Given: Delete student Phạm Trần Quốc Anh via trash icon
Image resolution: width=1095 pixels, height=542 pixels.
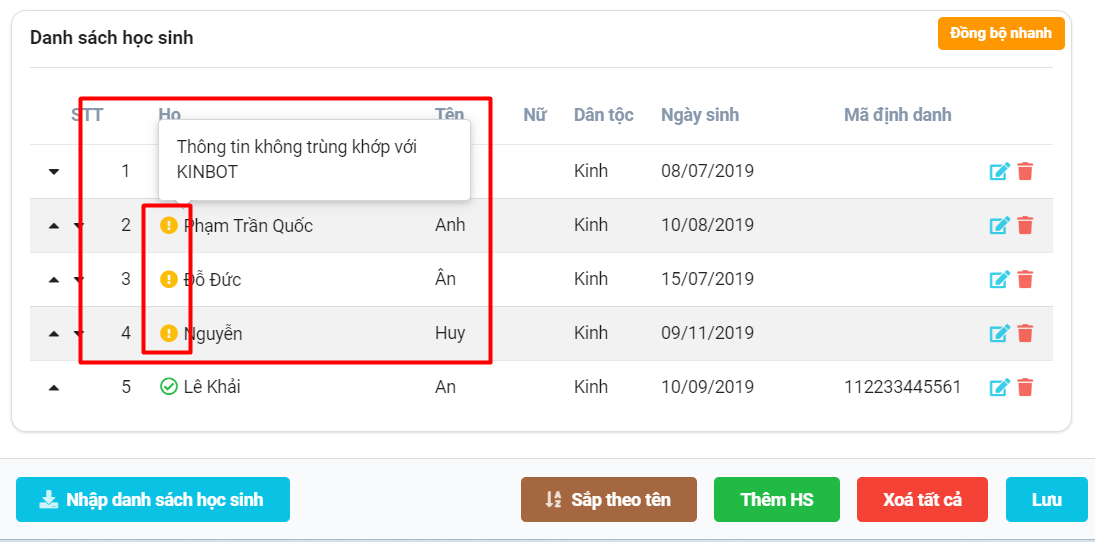Looking at the screenshot, I should (x=1025, y=225).
